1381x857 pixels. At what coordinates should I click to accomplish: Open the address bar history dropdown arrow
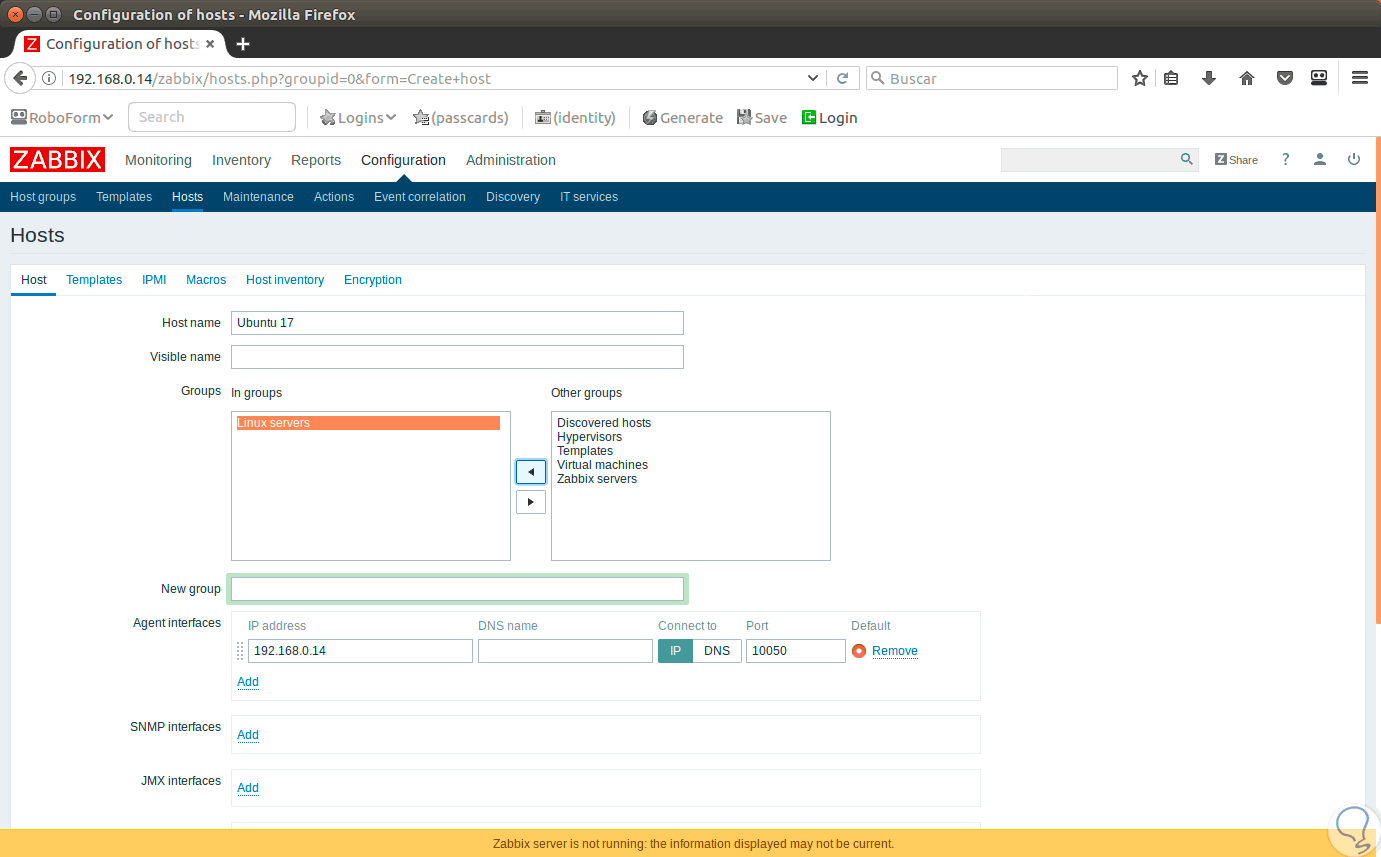click(813, 78)
